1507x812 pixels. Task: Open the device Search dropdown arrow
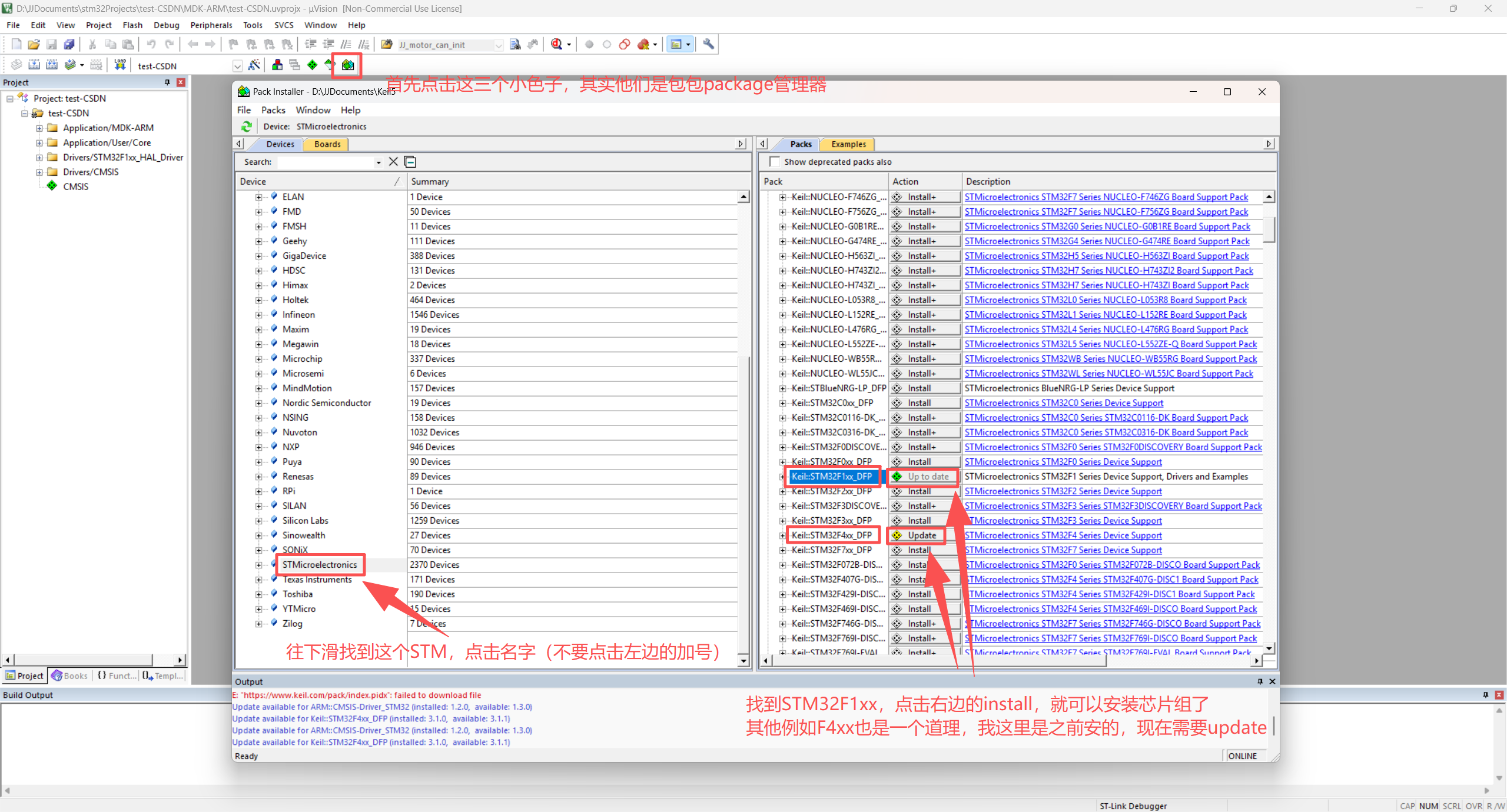[379, 162]
